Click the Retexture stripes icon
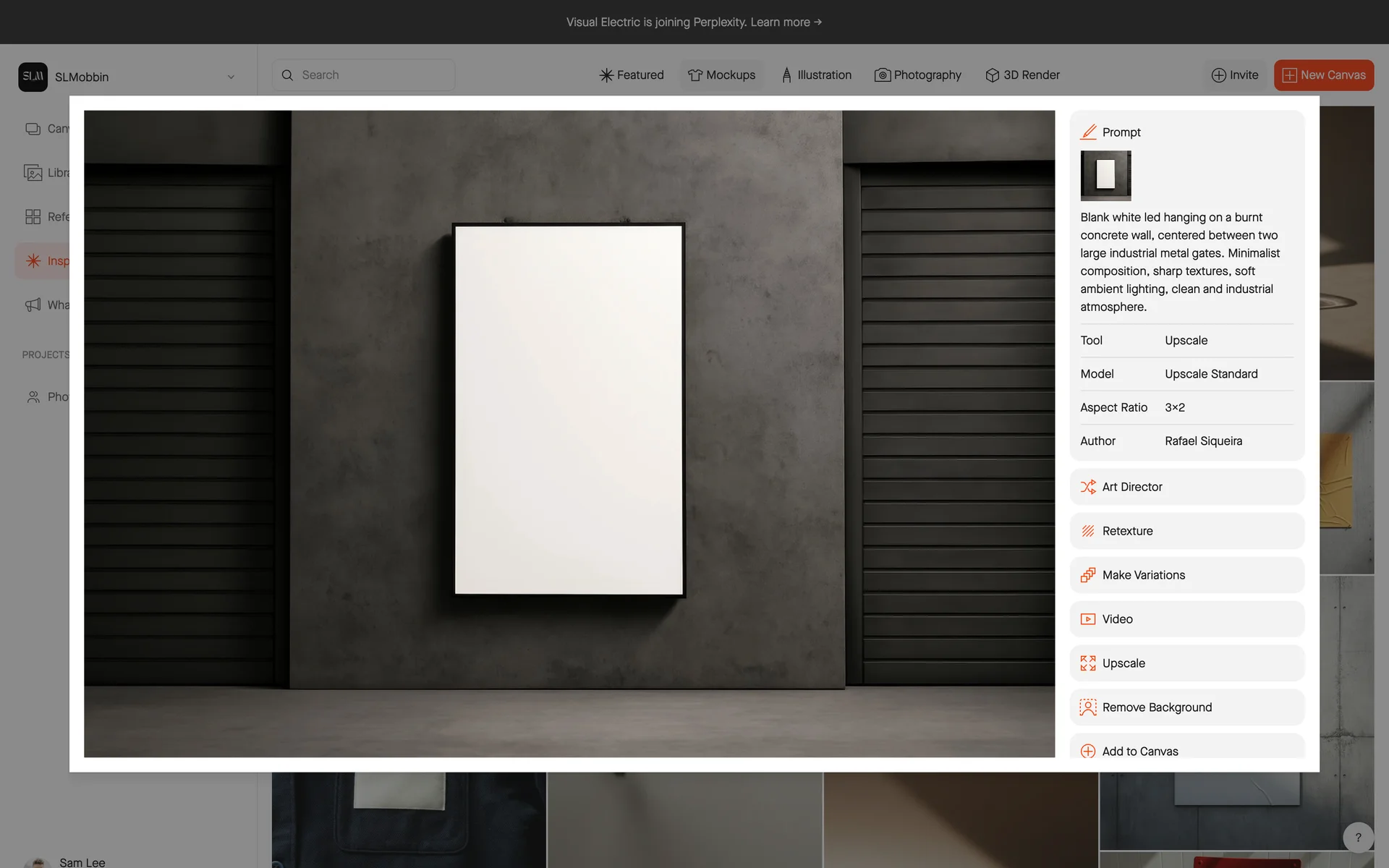The width and height of the screenshot is (1389, 868). [1087, 531]
